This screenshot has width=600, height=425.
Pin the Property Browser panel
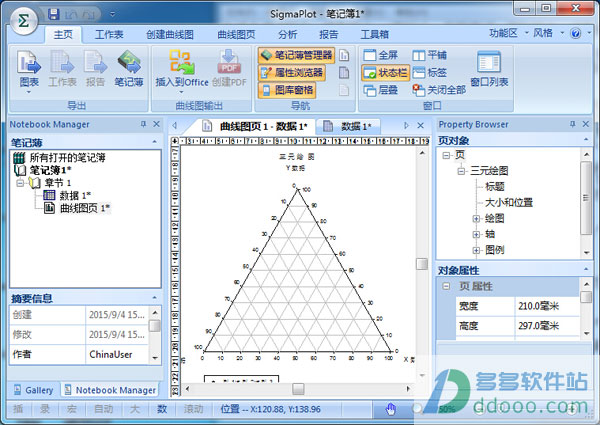click(x=572, y=124)
